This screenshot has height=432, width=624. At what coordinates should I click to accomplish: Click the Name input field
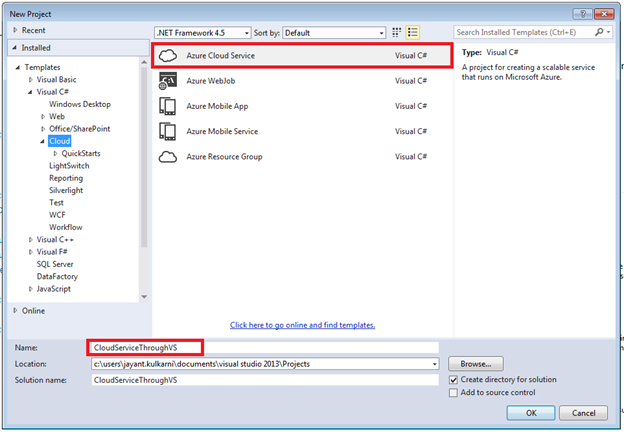[265, 348]
